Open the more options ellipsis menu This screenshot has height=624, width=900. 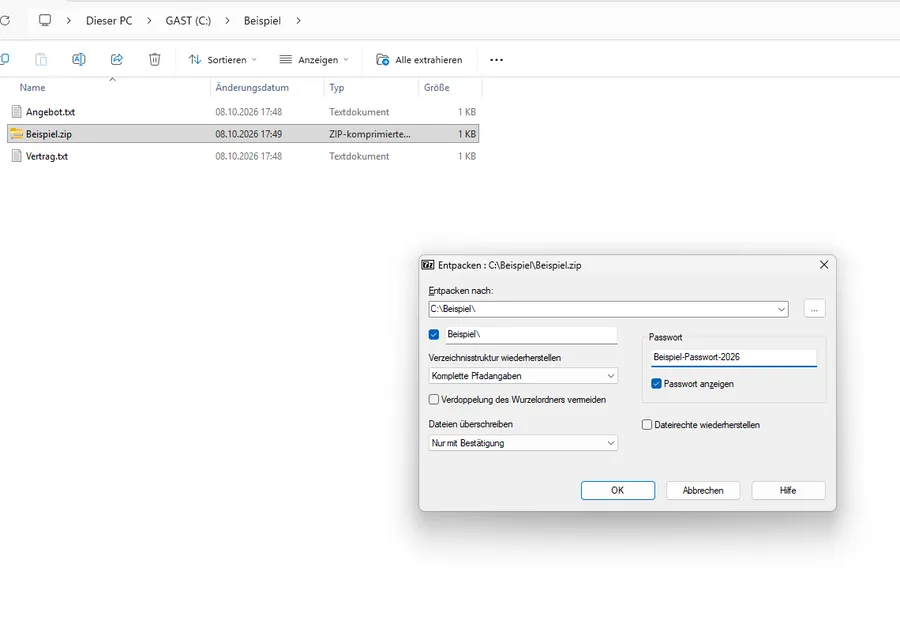496,60
